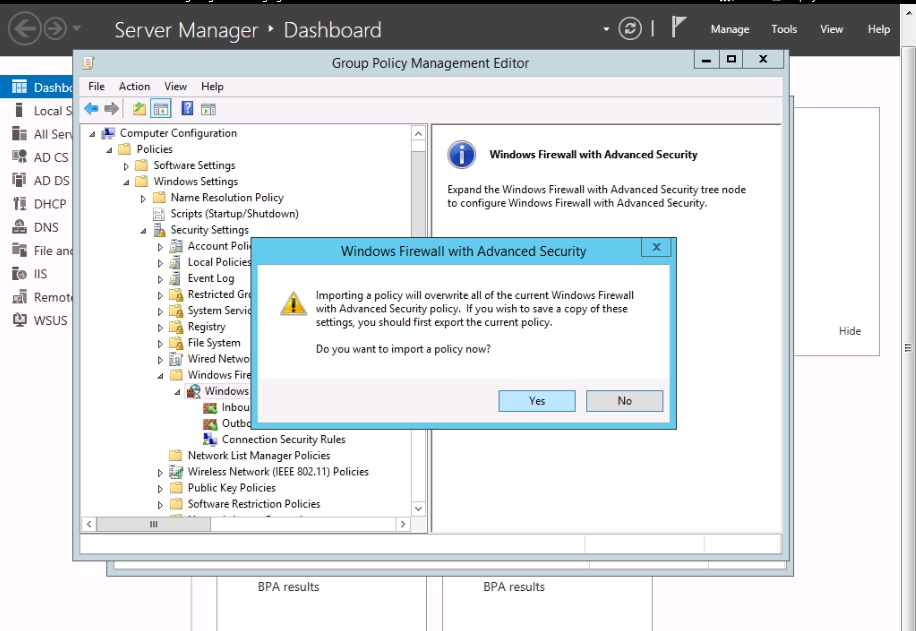Viewport: 916px width, 631px height.
Task: Click the forward arrow in editor toolbar
Action: click(x=111, y=109)
